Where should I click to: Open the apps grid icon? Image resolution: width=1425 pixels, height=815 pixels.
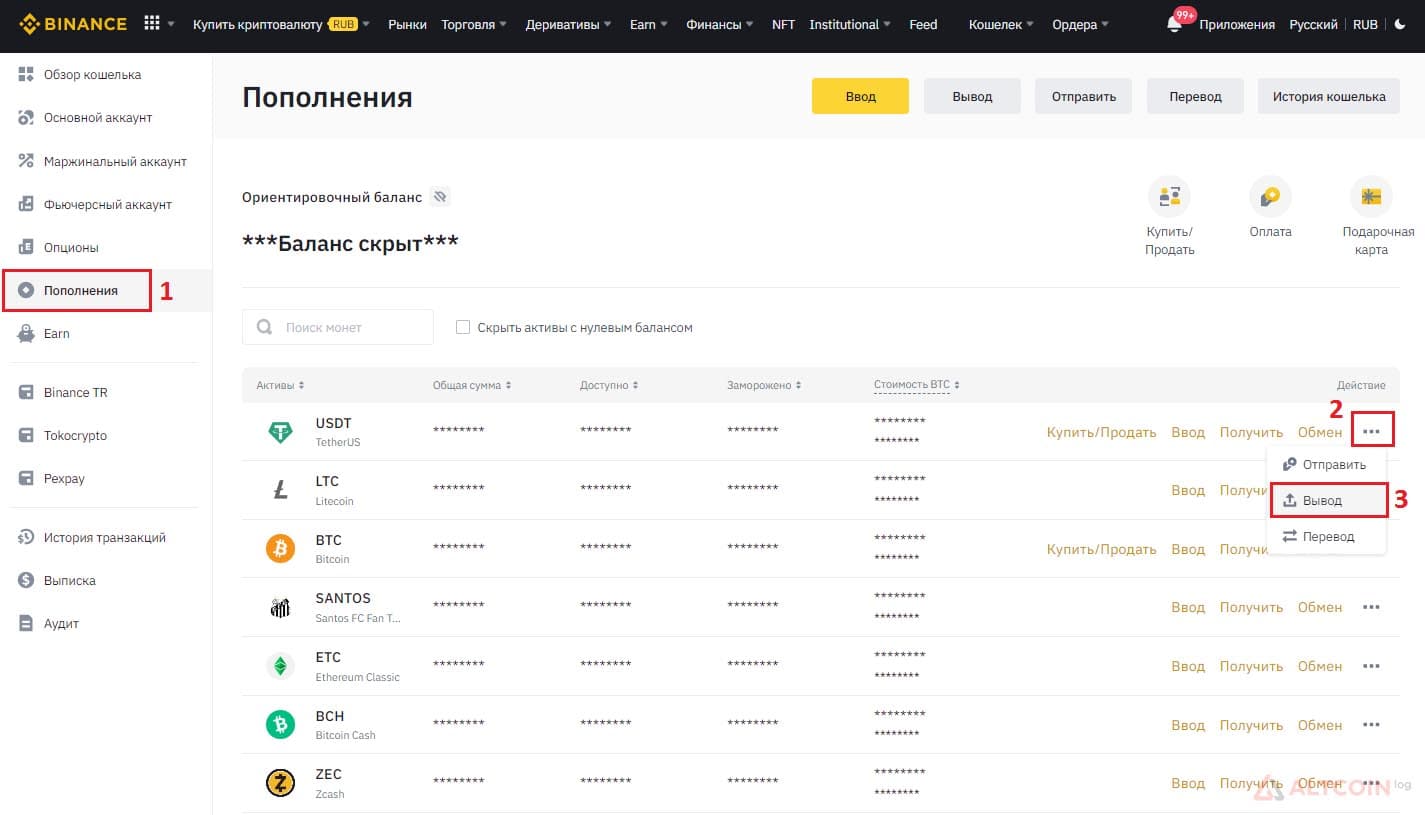click(x=152, y=23)
